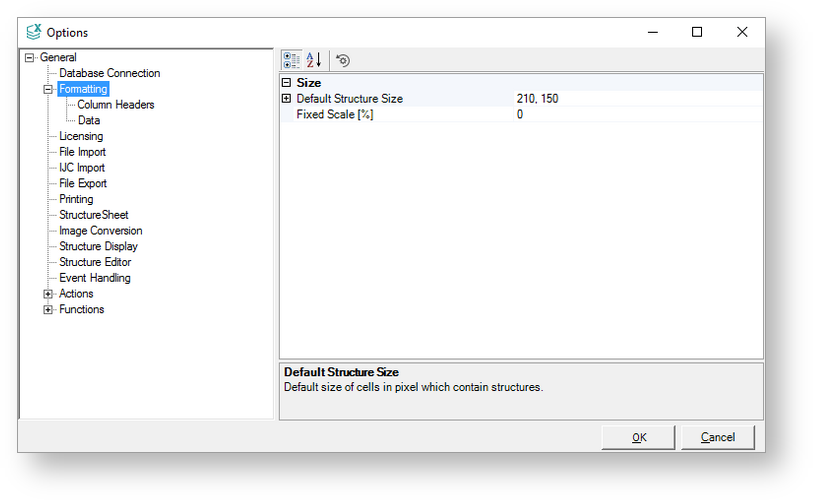Edit the Fixed Scale [%] value field

636,115
